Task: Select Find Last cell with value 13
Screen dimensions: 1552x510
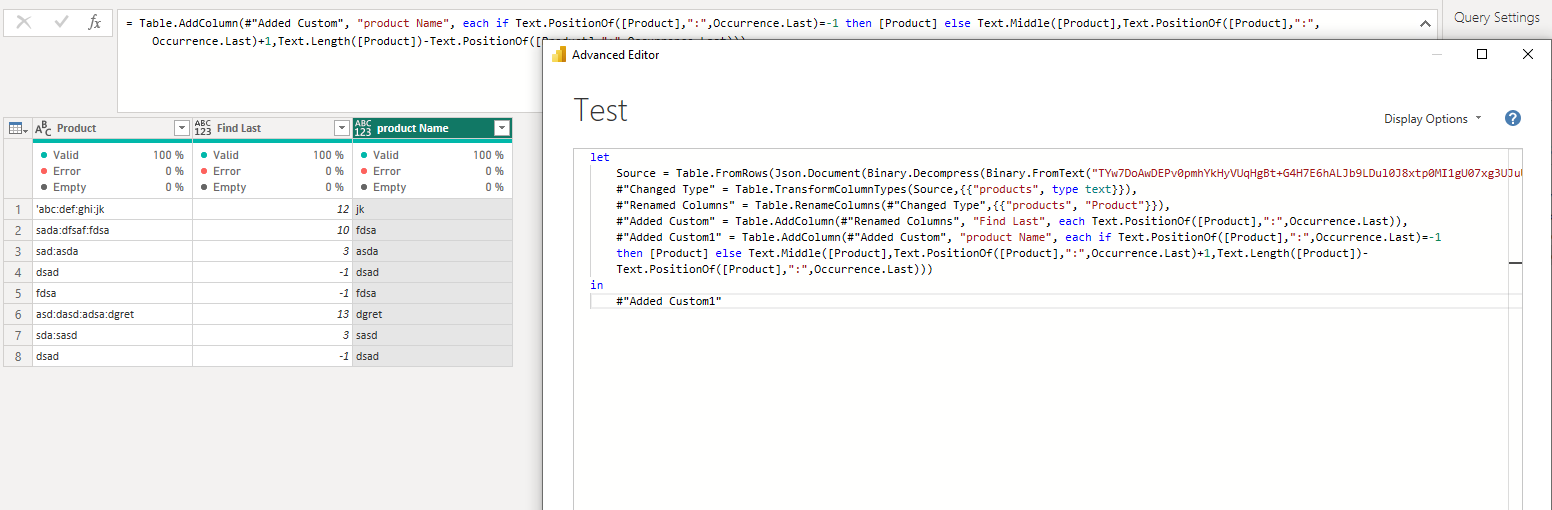Action: pyautogui.click(x=272, y=314)
